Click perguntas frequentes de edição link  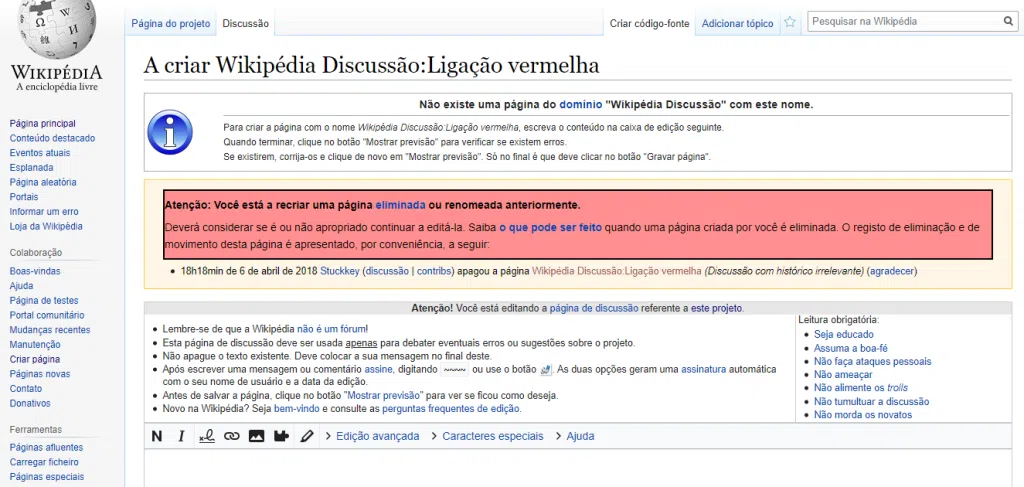pos(451,409)
